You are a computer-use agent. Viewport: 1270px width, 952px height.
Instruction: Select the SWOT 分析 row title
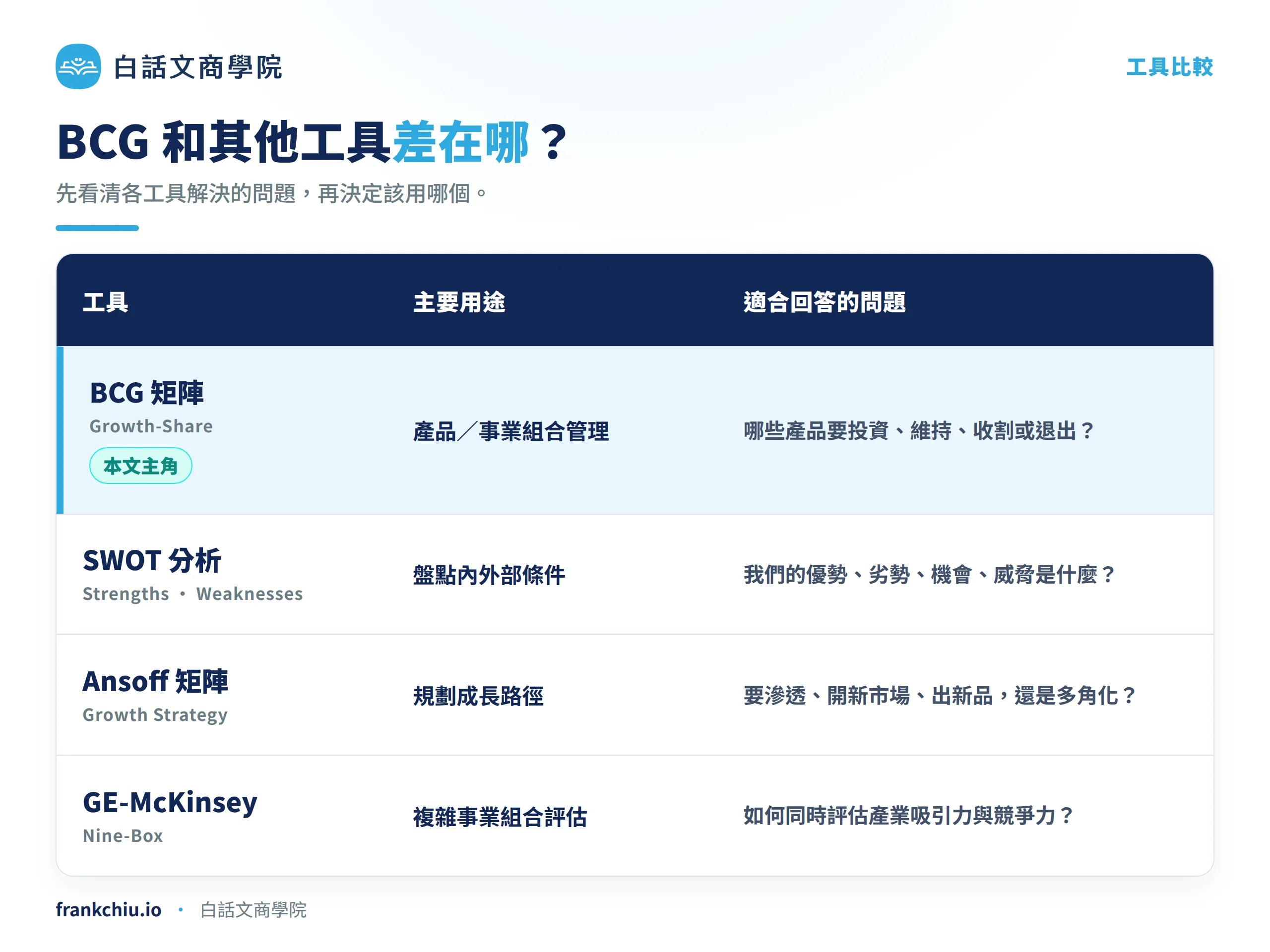(152, 561)
